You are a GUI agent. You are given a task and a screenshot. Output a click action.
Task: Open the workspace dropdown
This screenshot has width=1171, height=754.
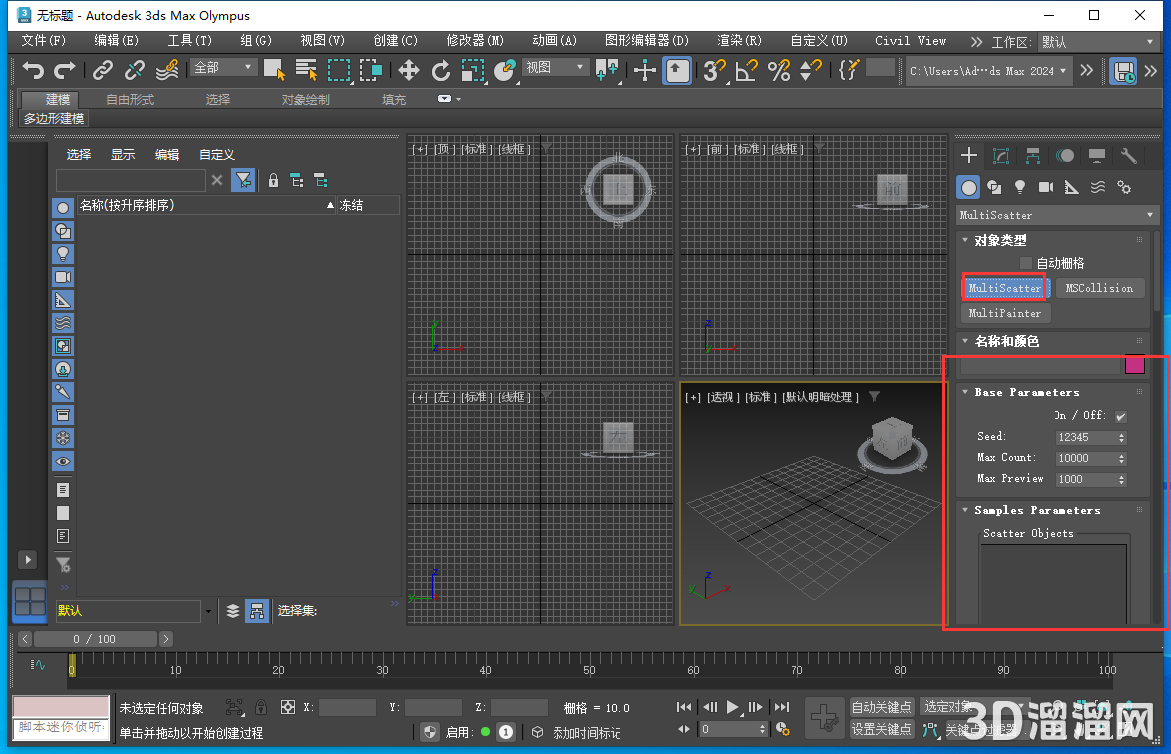coord(1097,42)
